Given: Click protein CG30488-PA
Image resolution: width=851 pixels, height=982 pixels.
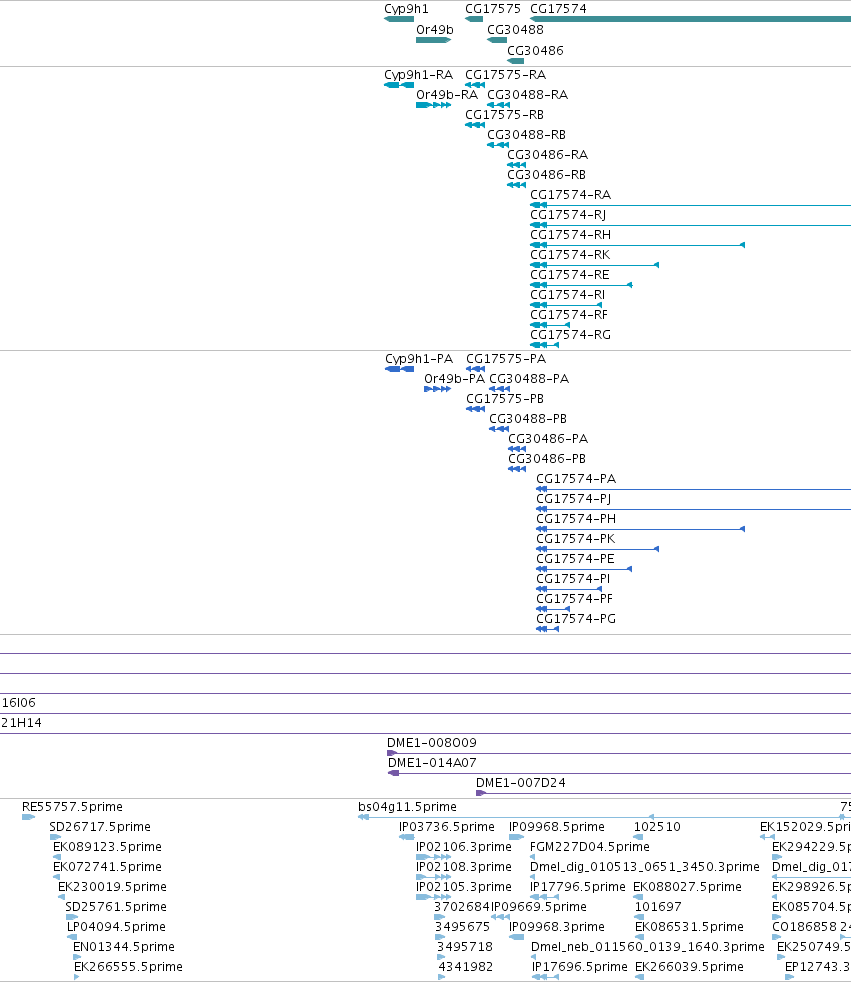Looking at the screenshot, I should click(499, 389).
